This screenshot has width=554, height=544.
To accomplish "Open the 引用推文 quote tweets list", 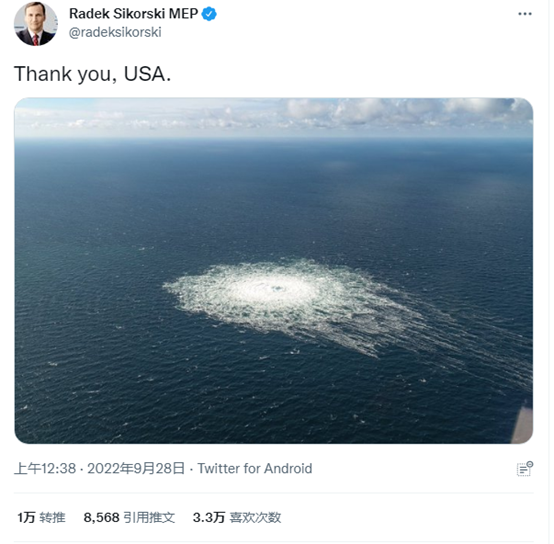I will click(149, 518).
